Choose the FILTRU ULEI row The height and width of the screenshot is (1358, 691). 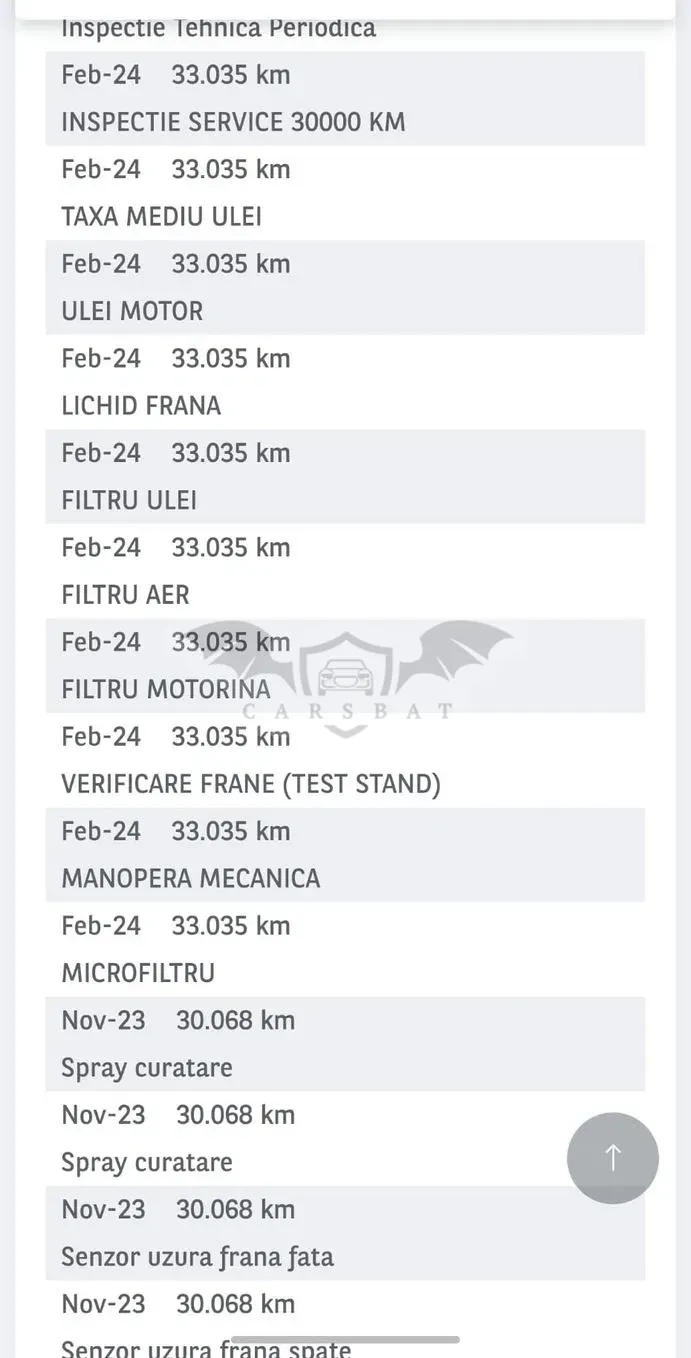(345, 476)
